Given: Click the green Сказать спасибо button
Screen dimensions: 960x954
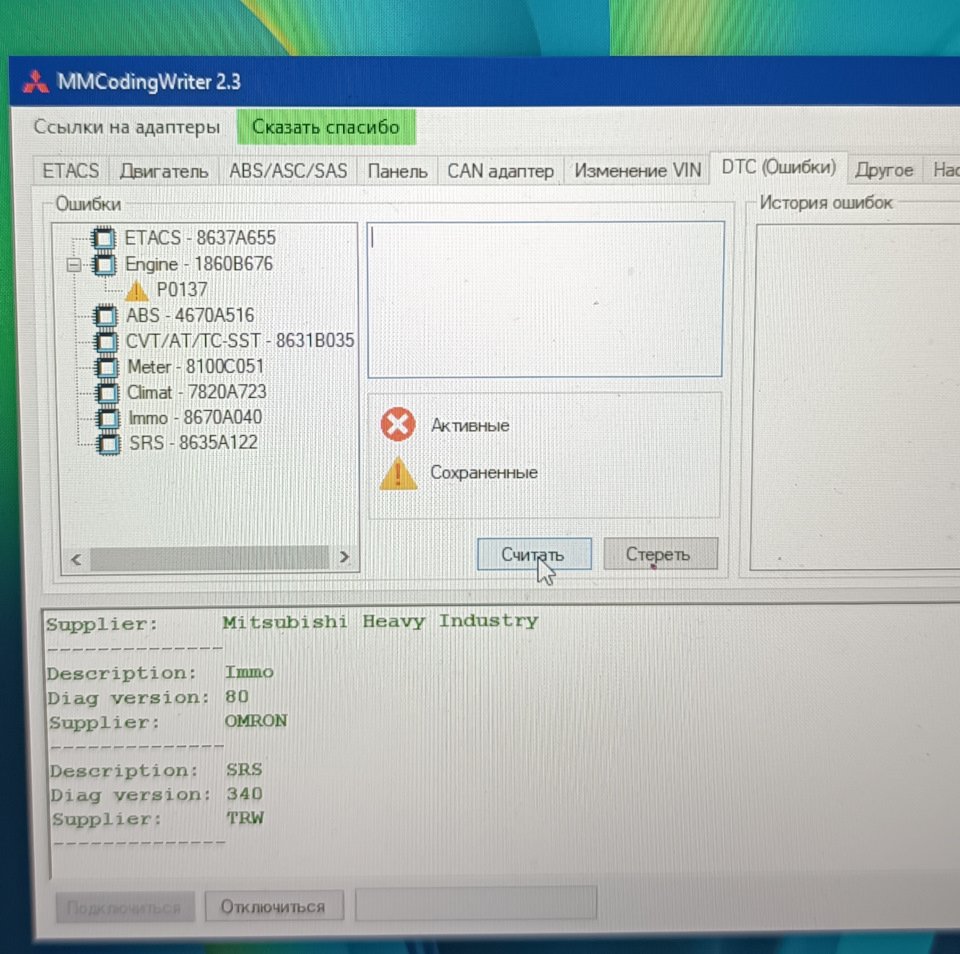Looking at the screenshot, I should click(x=326, y=127).
